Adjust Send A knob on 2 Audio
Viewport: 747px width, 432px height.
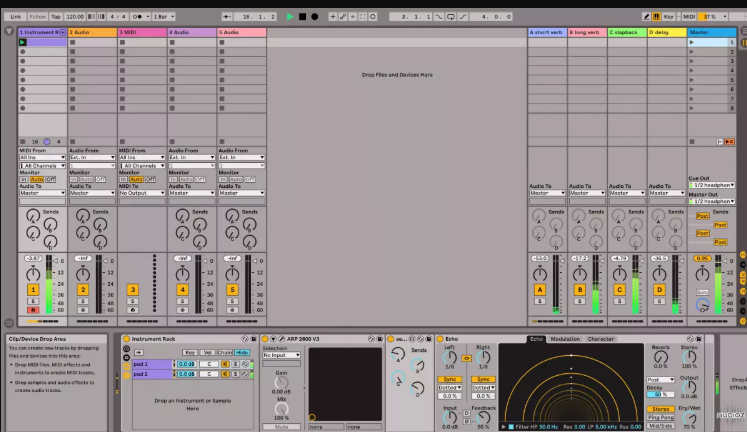pos(83,216)
